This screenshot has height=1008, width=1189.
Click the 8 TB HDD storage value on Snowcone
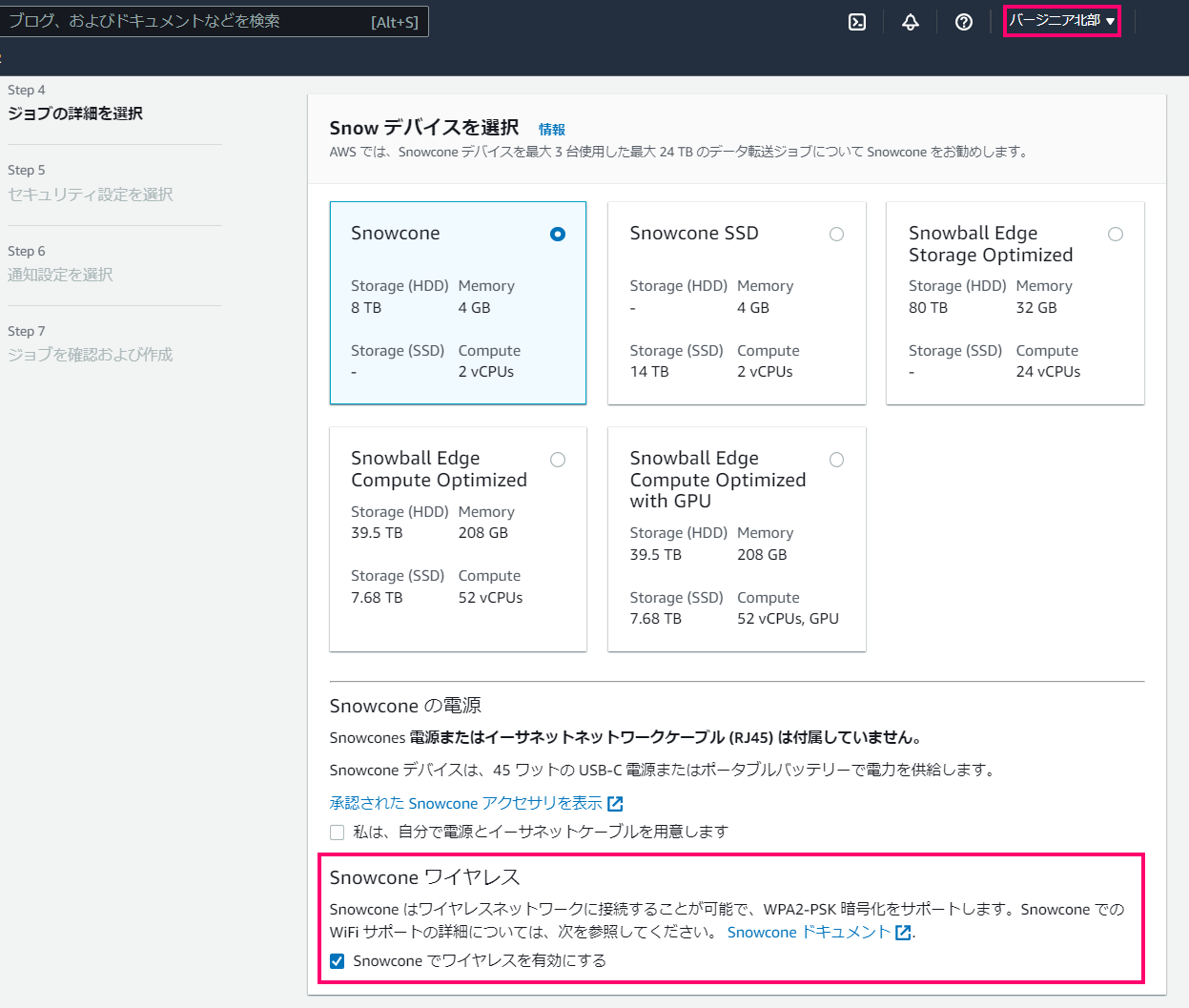366,308
